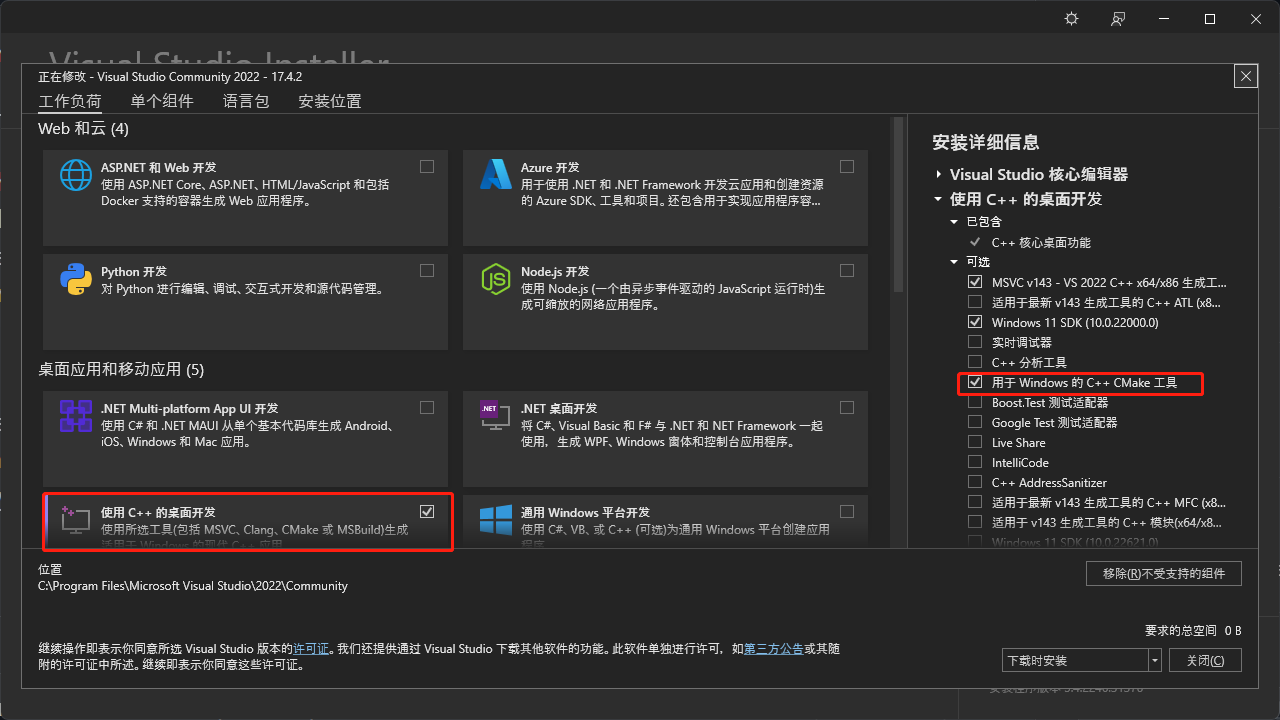Image resolution: width=1280 pixels, height=720 pixels.
Task: Open the 语言包 tab
Action: tap(246, 100)
